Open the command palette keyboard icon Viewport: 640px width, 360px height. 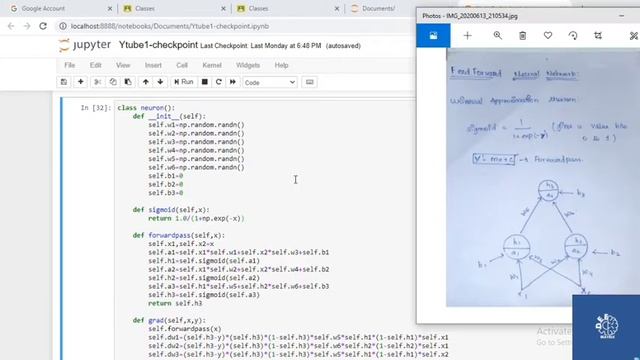[x=309, y=82]
